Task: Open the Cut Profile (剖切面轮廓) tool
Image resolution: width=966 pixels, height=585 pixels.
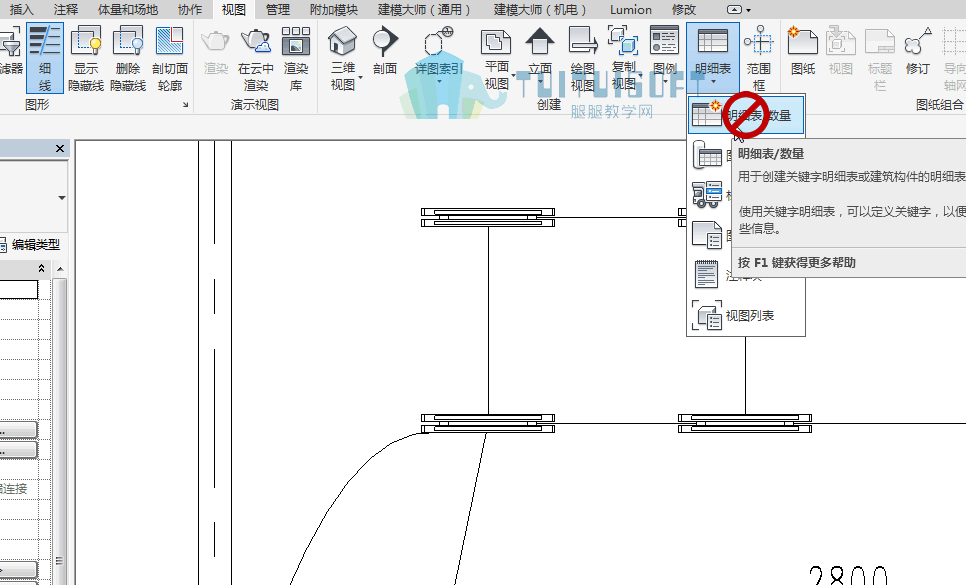Action: (x=169, y=58)
